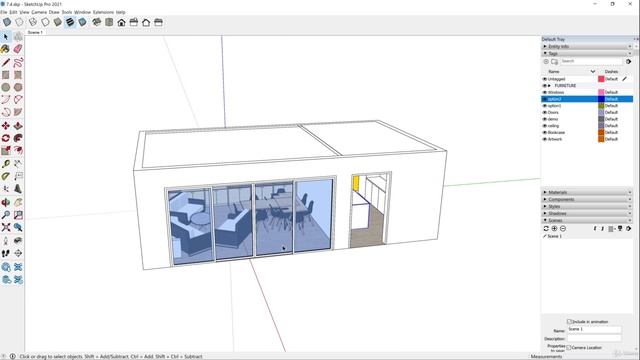This screenshot has height=360, width=640.
Task: Expand the FURNITURE folder tree arrow
Action: [x=549, y=86]
